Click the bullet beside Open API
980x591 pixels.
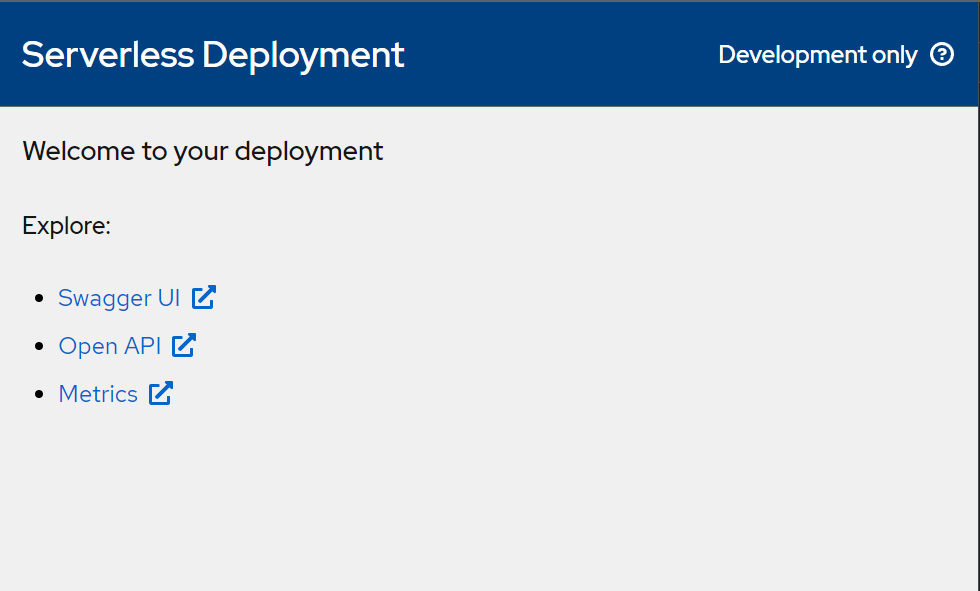point(37,345)
